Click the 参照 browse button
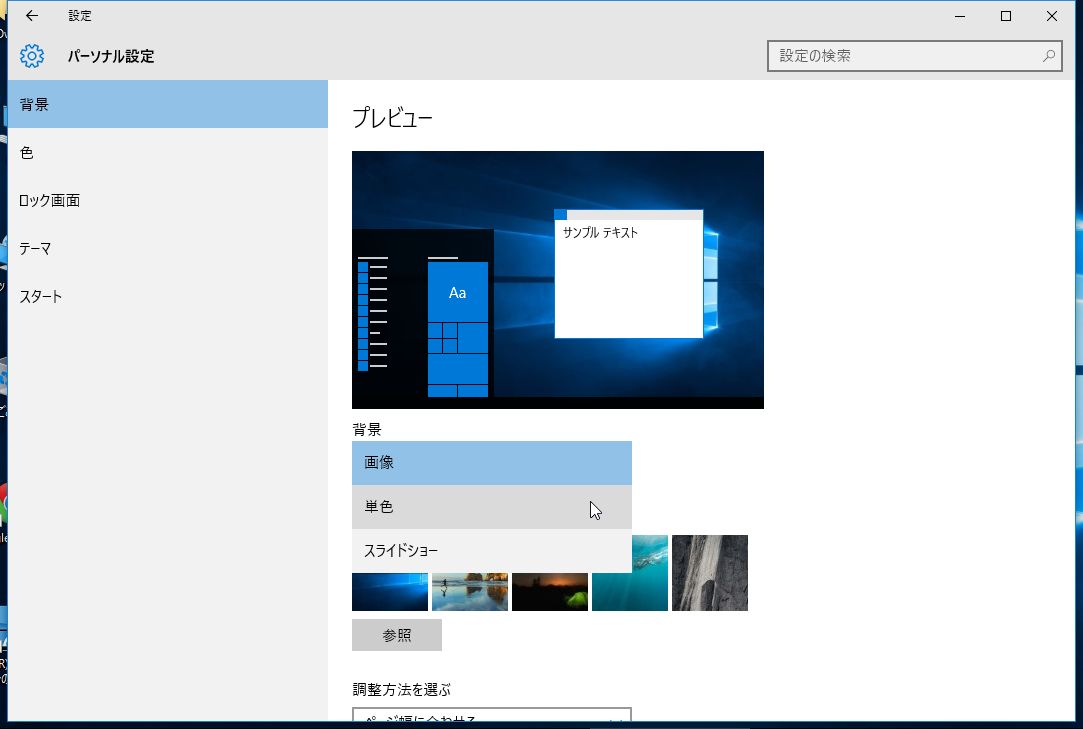This screenshot has height=729, width=1083. click(397, 635)
